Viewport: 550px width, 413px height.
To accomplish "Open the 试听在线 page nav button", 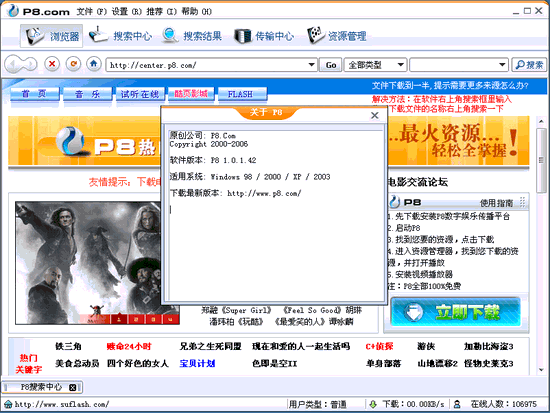I will (140, 94).
